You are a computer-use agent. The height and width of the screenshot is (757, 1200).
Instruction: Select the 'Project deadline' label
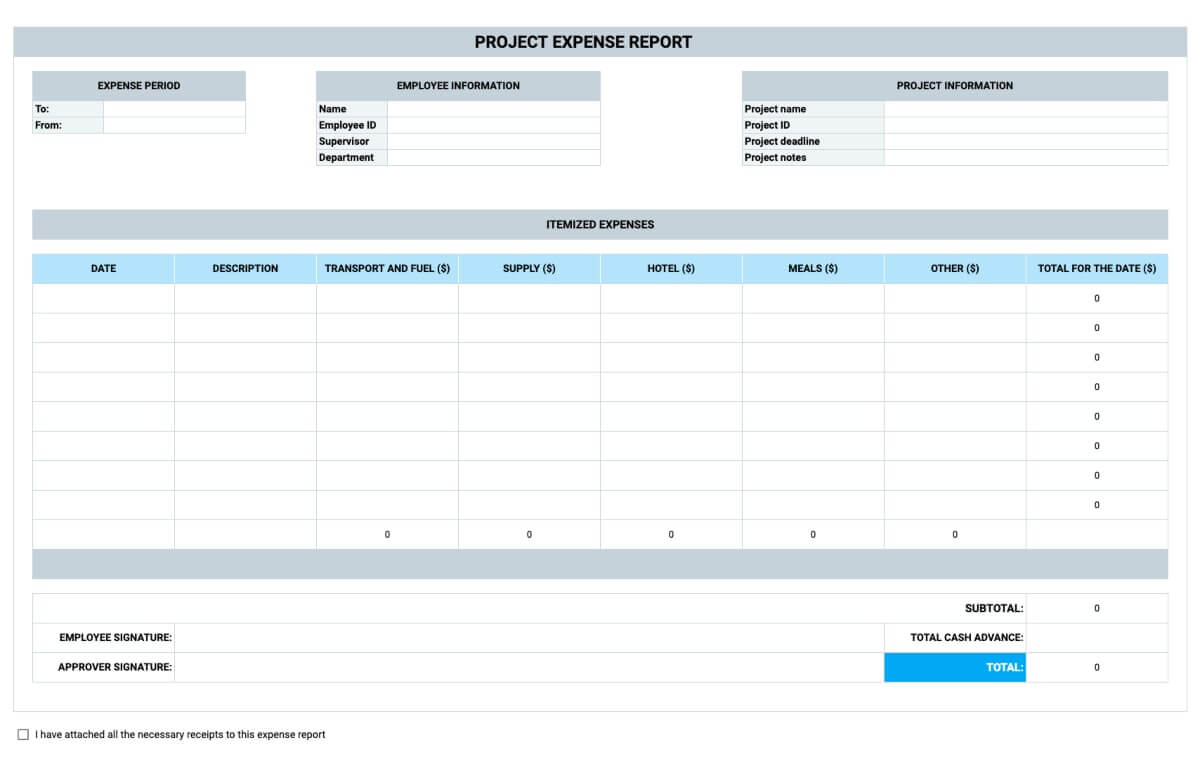pyautogui.click(x=782, y=141)
